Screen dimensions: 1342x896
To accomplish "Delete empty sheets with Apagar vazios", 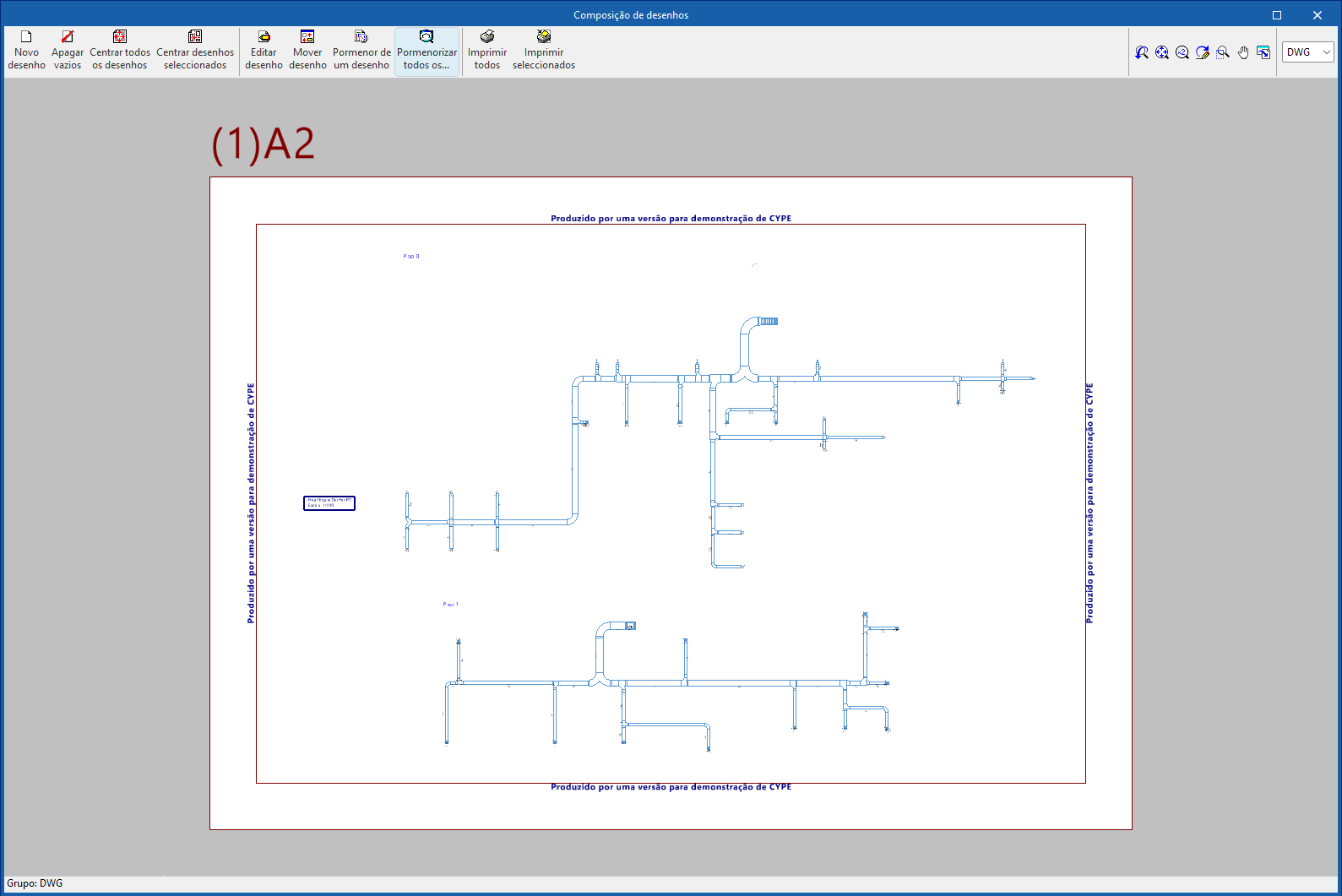I will tap(68, 51).
